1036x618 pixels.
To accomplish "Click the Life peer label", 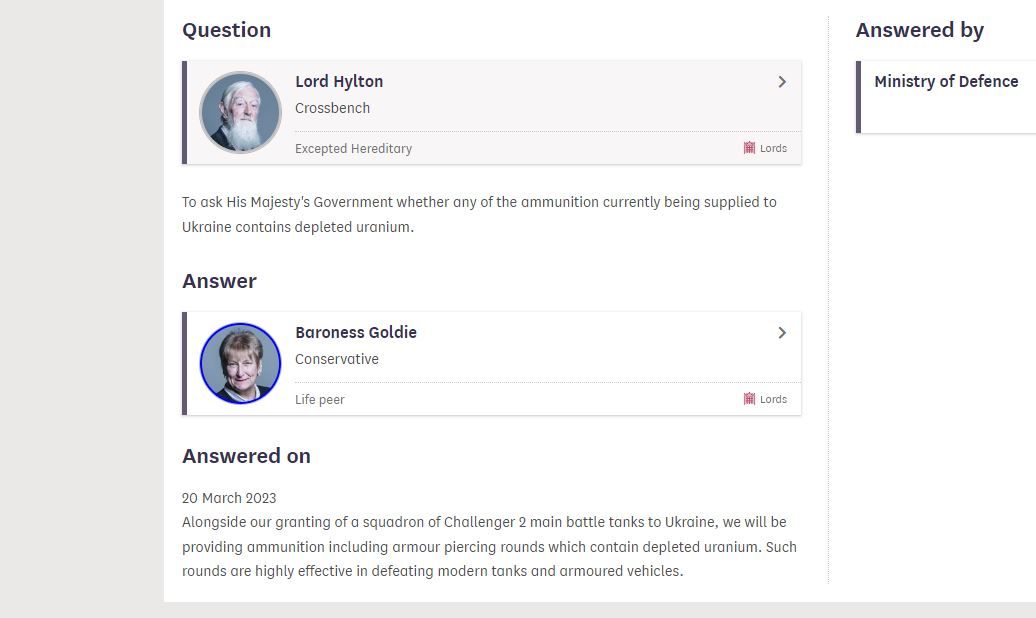I will coord(320,400).
